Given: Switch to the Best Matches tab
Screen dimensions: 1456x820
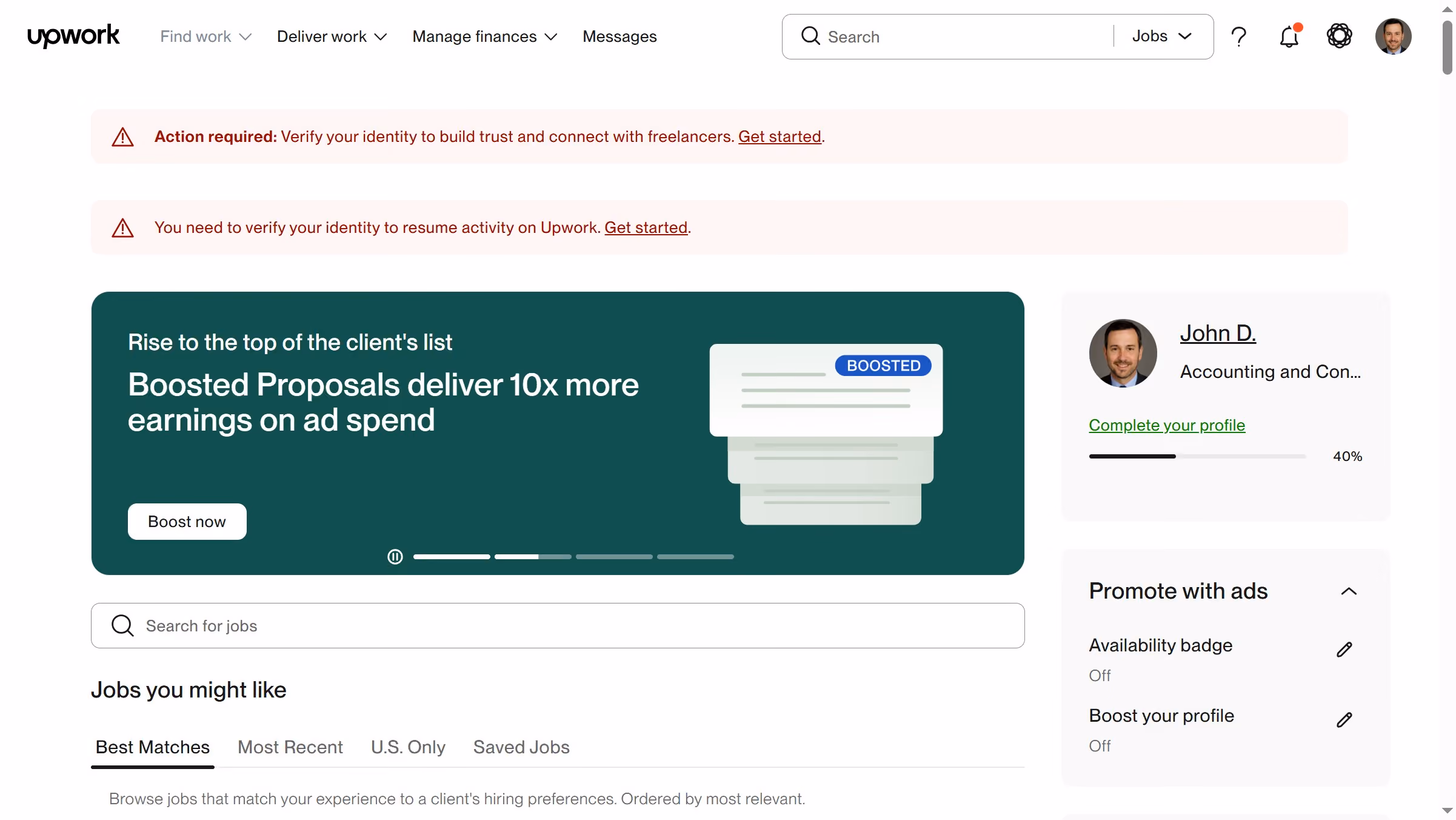Looking at the screenshot, I should [x=153, y=747].
